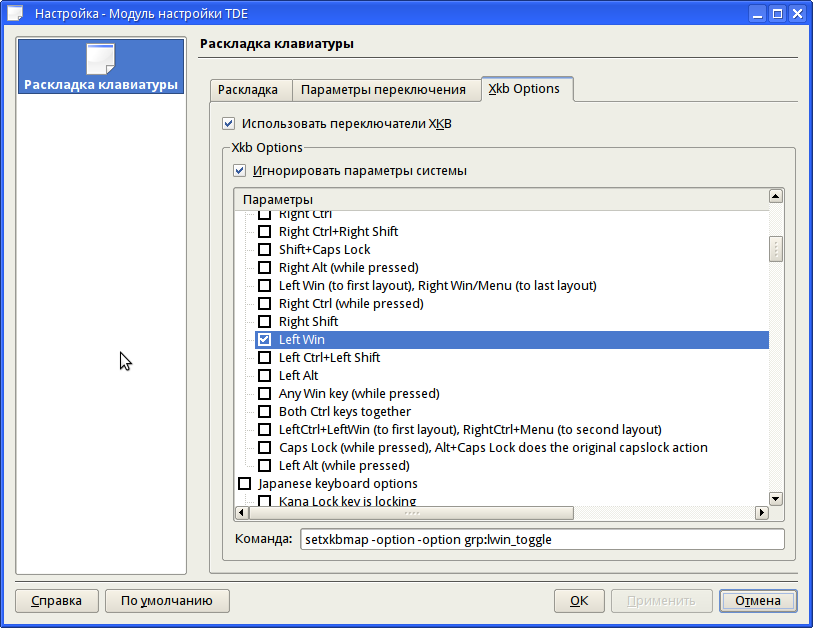Check the Both Ctrl keys together option
The image size is (813, 628).
pos(264,412)
